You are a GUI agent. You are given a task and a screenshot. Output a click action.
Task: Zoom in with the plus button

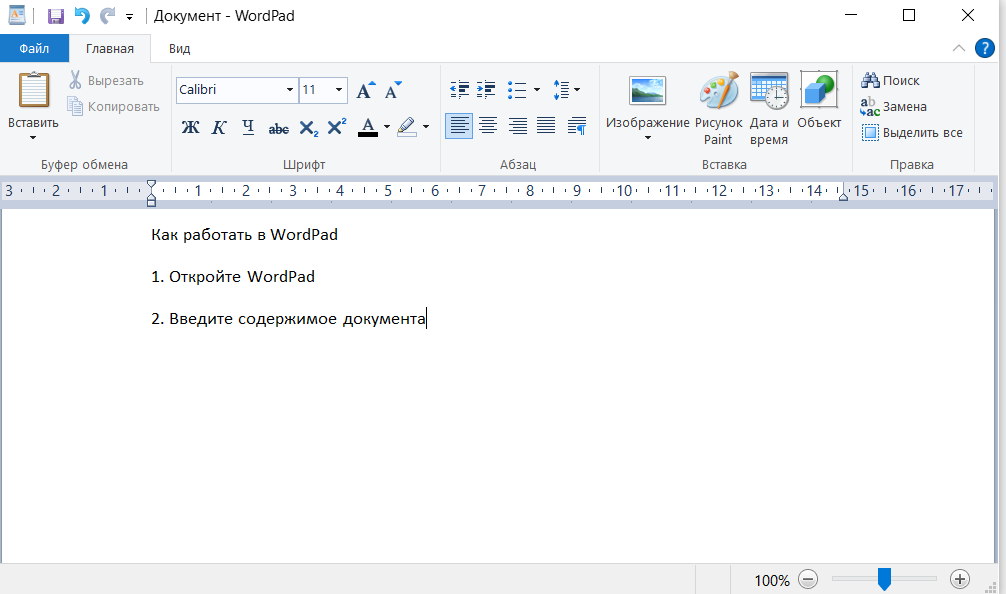(960, 579)
